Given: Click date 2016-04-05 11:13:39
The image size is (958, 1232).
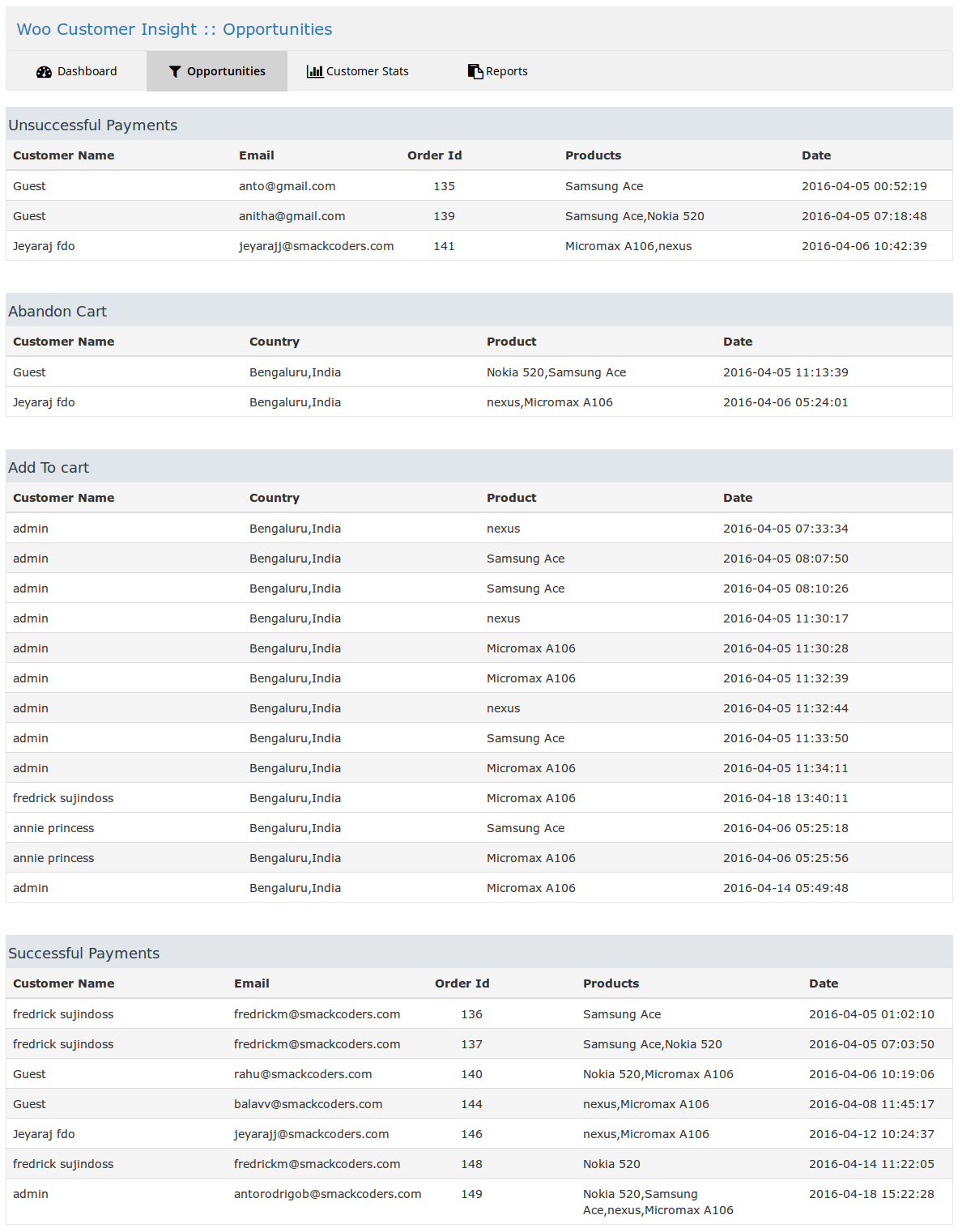Looking at the screenshot, I should coord(786,372).
